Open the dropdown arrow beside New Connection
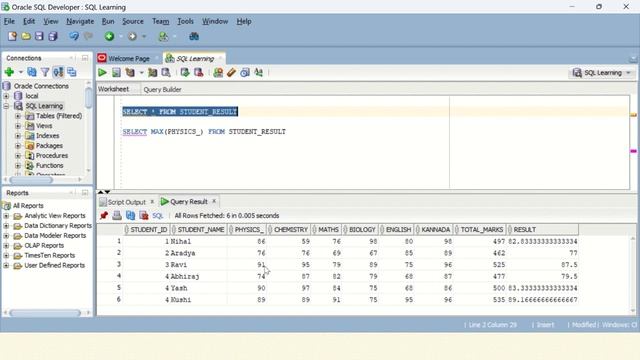This screenshot has width=640, height=360. 20,72
